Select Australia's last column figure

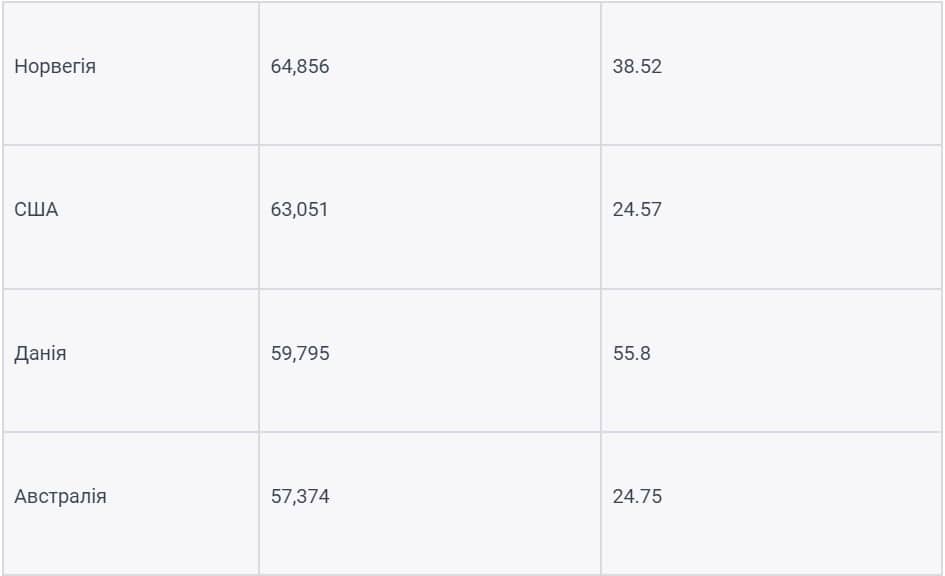(x=637, y=496)
